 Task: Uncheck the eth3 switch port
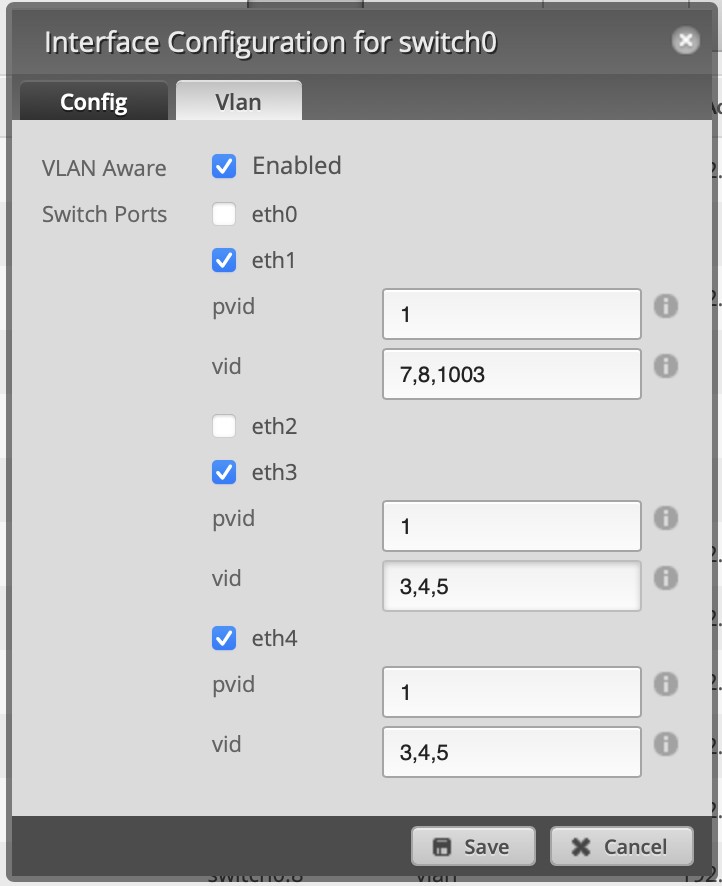(x=224, y=472)
